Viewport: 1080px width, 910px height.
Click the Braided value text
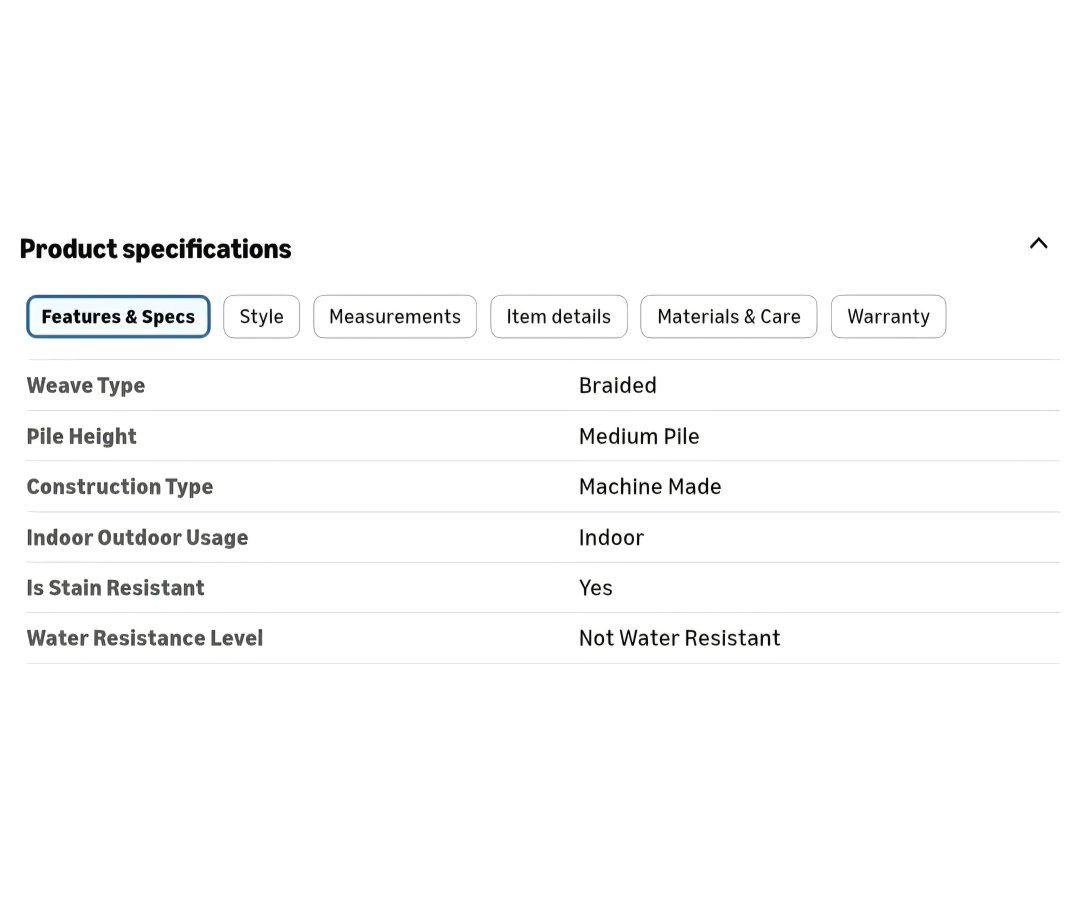[x=617, y=385]
